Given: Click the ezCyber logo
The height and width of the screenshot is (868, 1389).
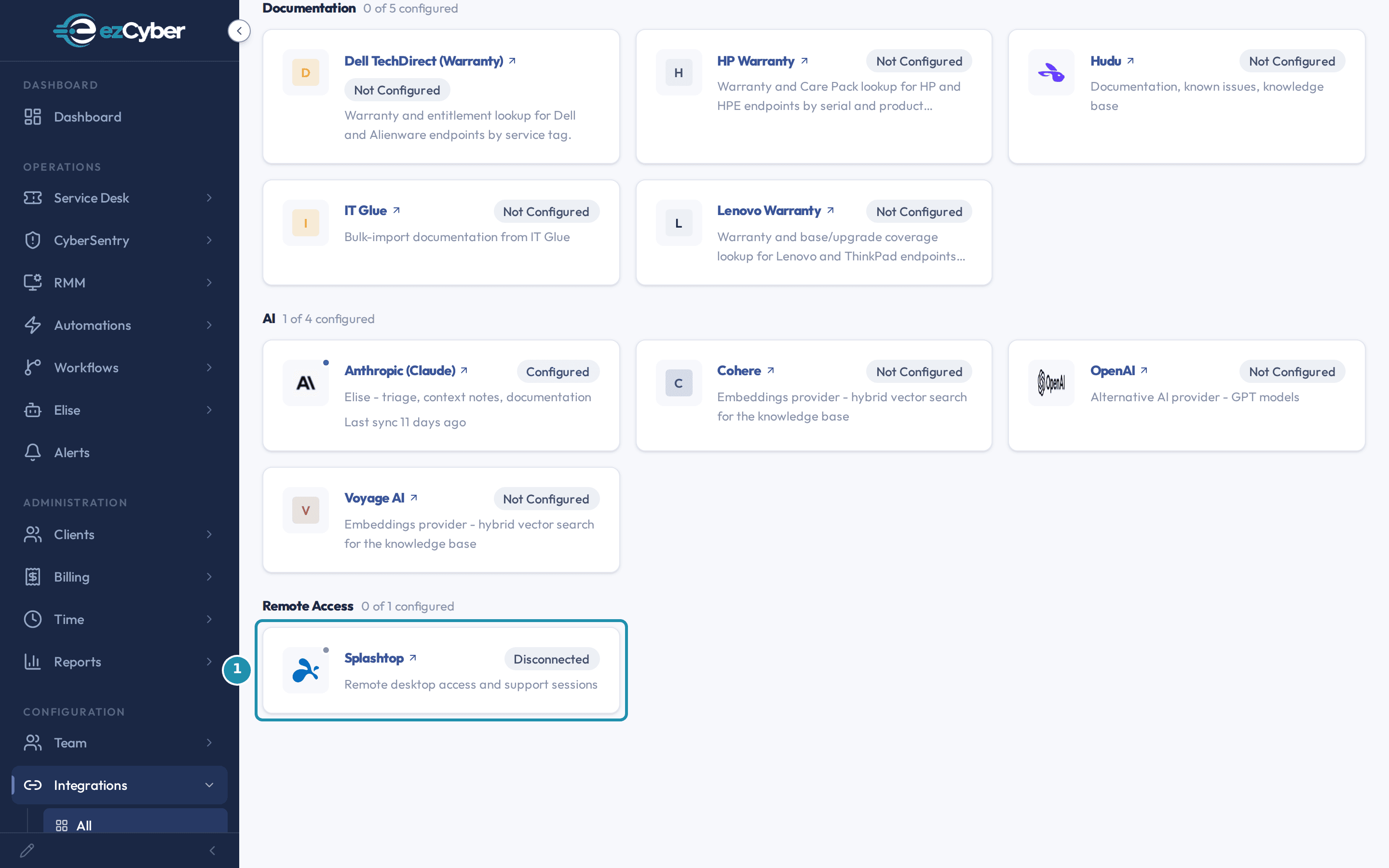Looking at the screenshot, I should [119, 30].
